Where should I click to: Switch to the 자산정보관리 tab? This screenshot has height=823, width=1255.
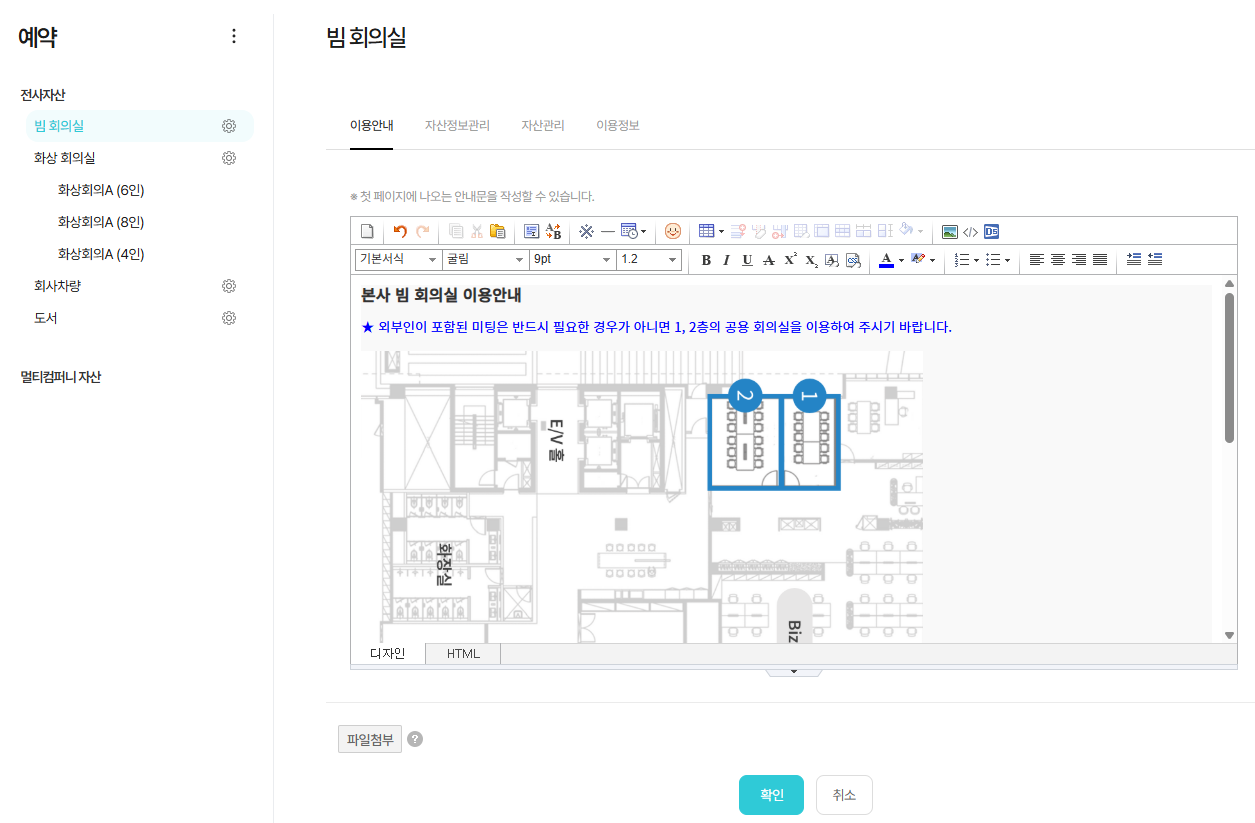457,126
